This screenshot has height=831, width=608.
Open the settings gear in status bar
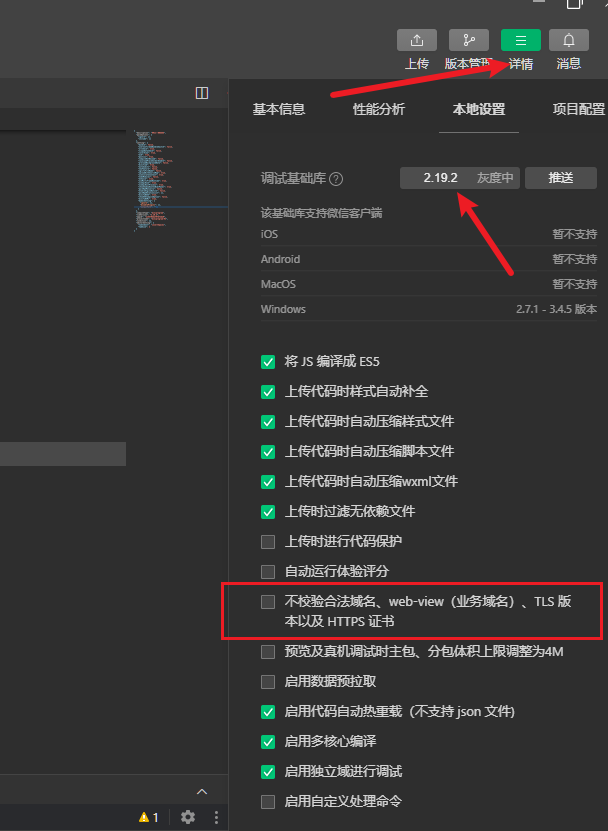[188, 817]
